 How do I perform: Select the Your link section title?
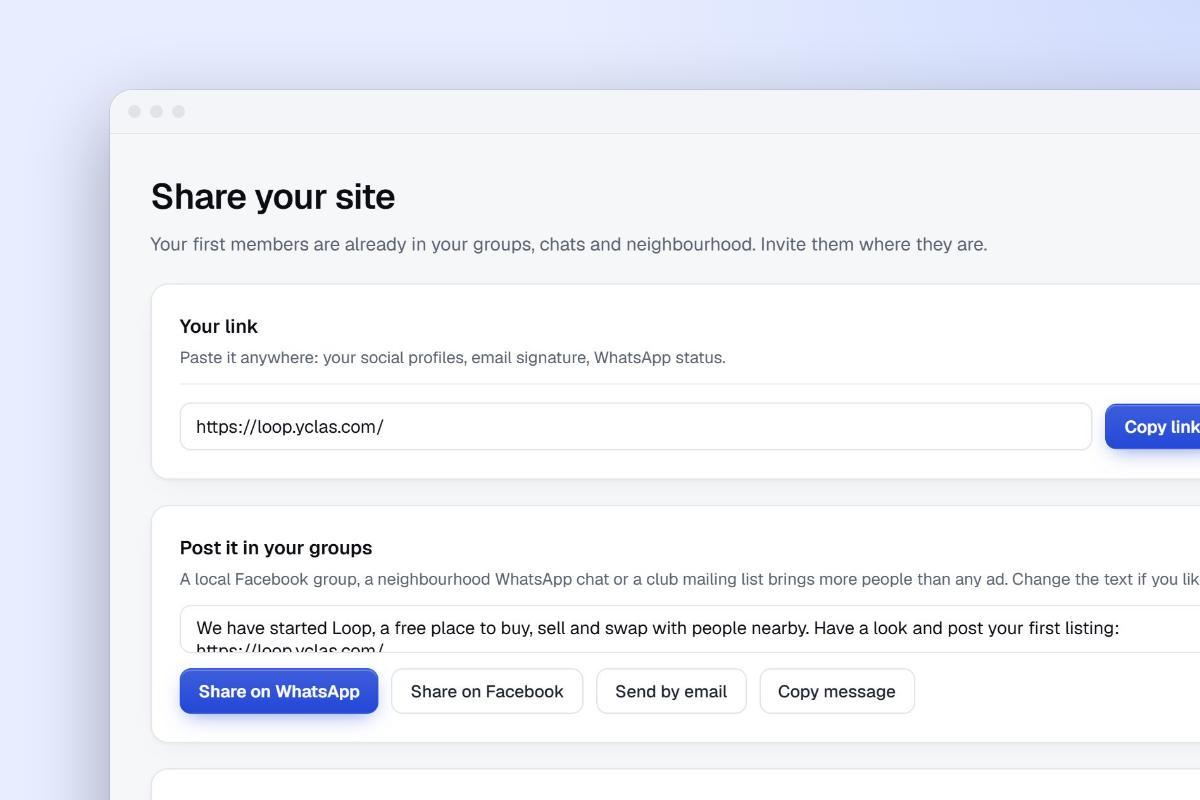219,326
